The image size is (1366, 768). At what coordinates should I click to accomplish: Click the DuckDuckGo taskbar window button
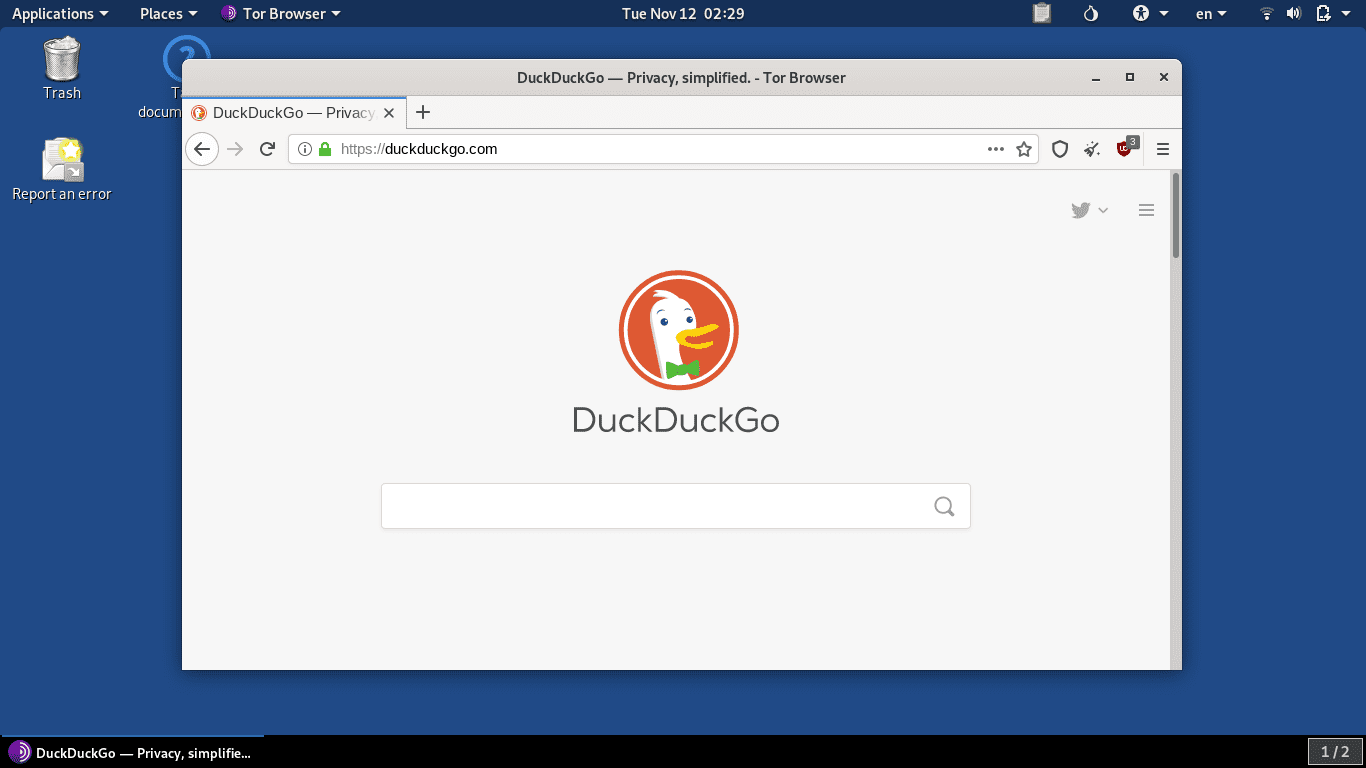tap(130, 752)
